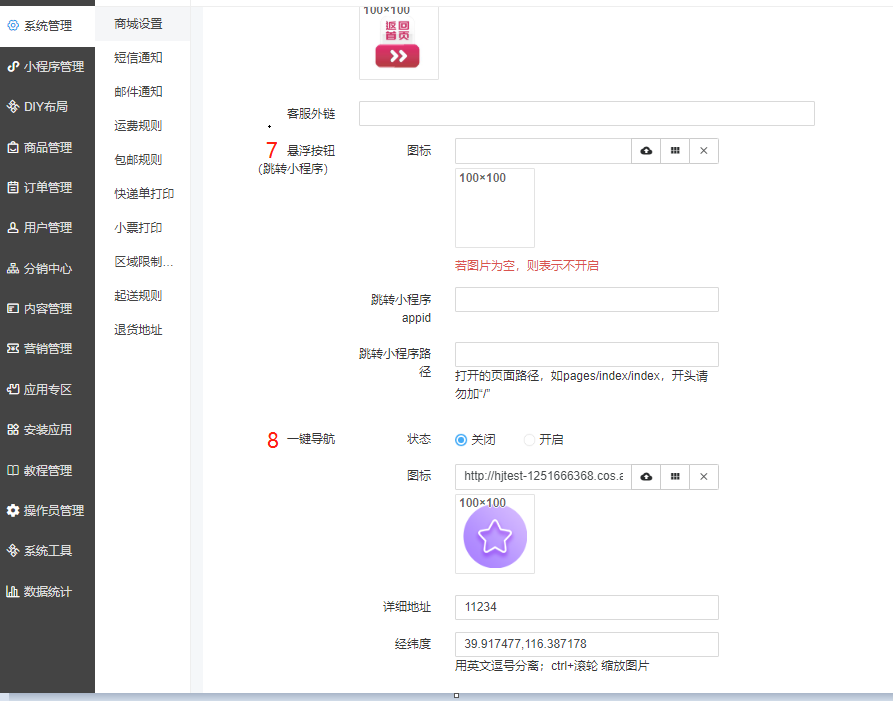Viewport: 893px width, 701px height.
Task: Select the 关闭 status radio button
Action: coord(461,440)
